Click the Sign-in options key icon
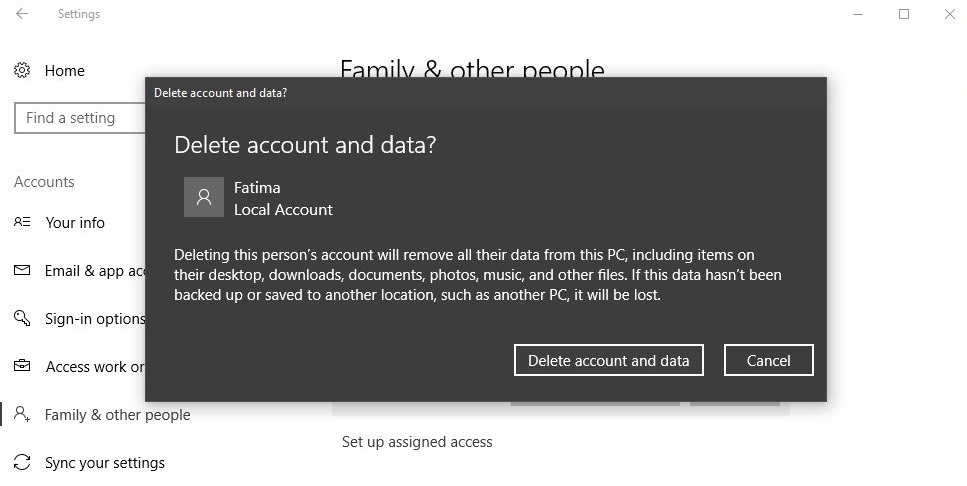This screenshot has height=486, width=967. pyautogui.click(x=22, y=318)
